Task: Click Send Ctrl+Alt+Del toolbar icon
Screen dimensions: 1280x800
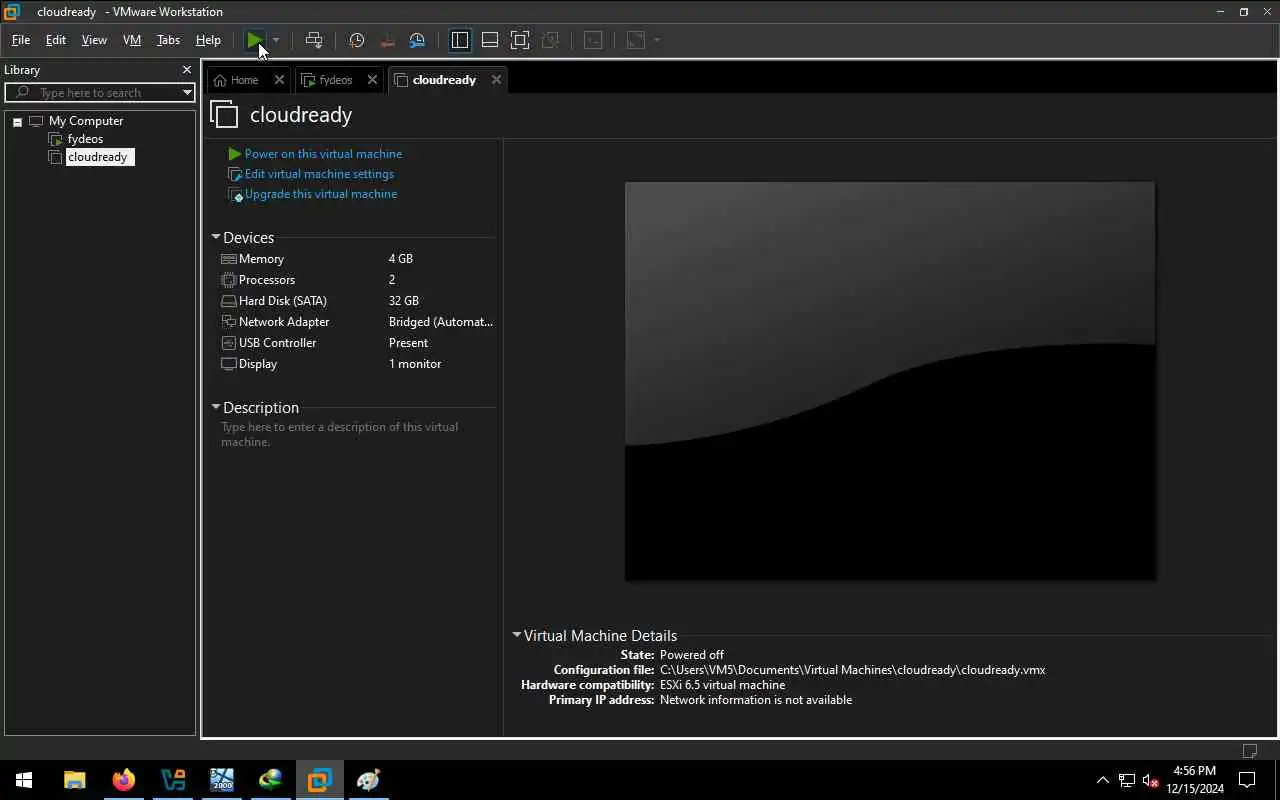Action: tap(314, 40)
